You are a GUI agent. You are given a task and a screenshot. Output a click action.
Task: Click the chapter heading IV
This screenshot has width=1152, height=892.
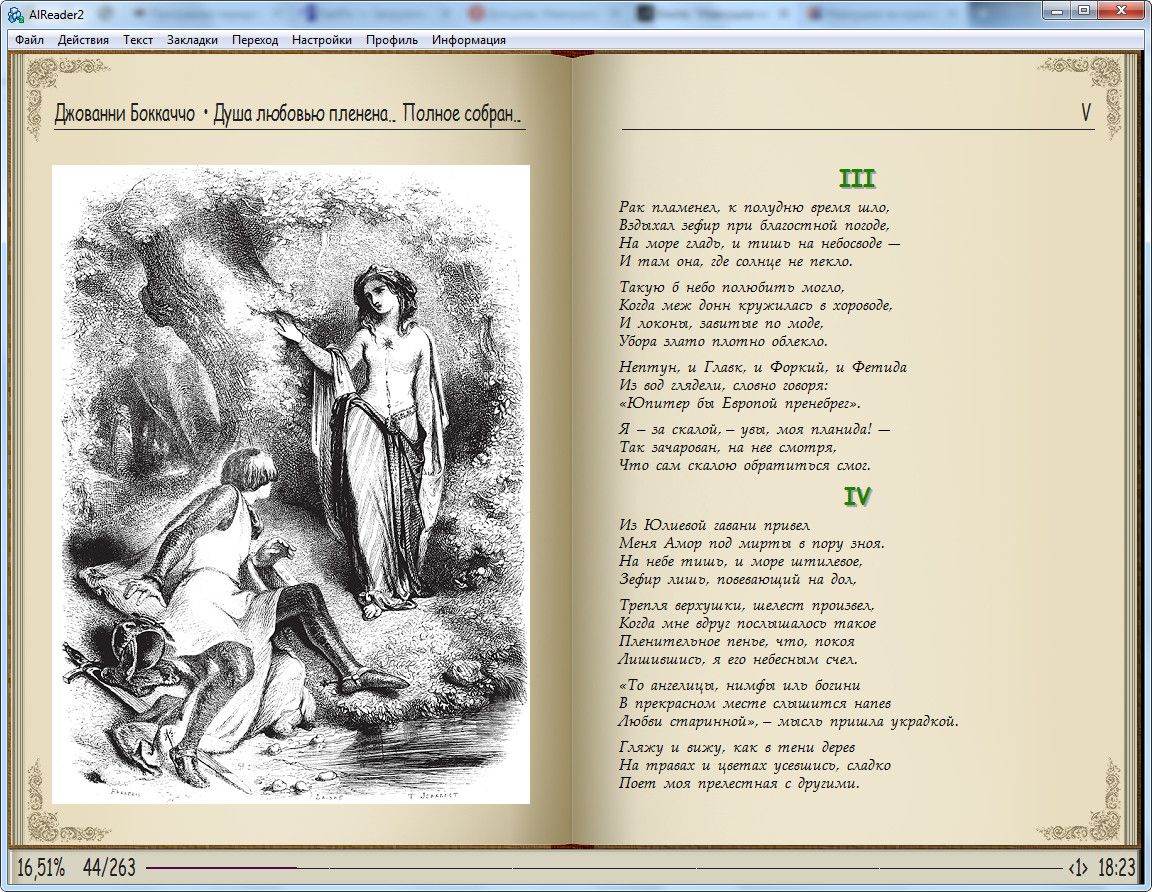point(857,497)
